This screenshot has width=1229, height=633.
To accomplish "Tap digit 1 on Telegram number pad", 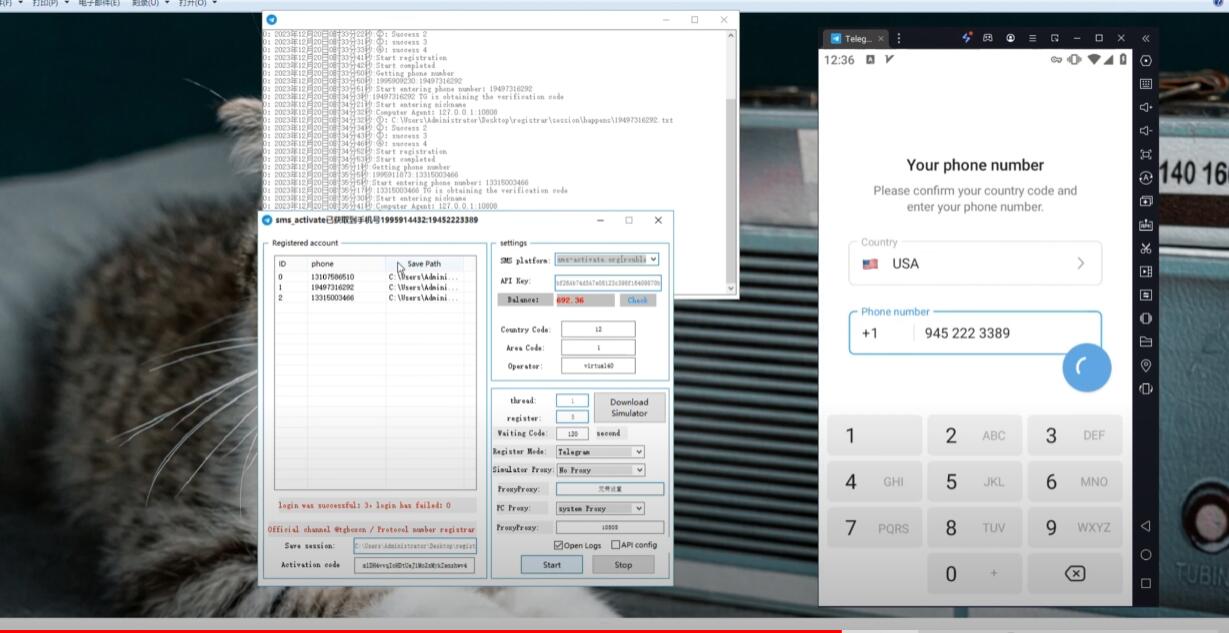I will 874,435.
